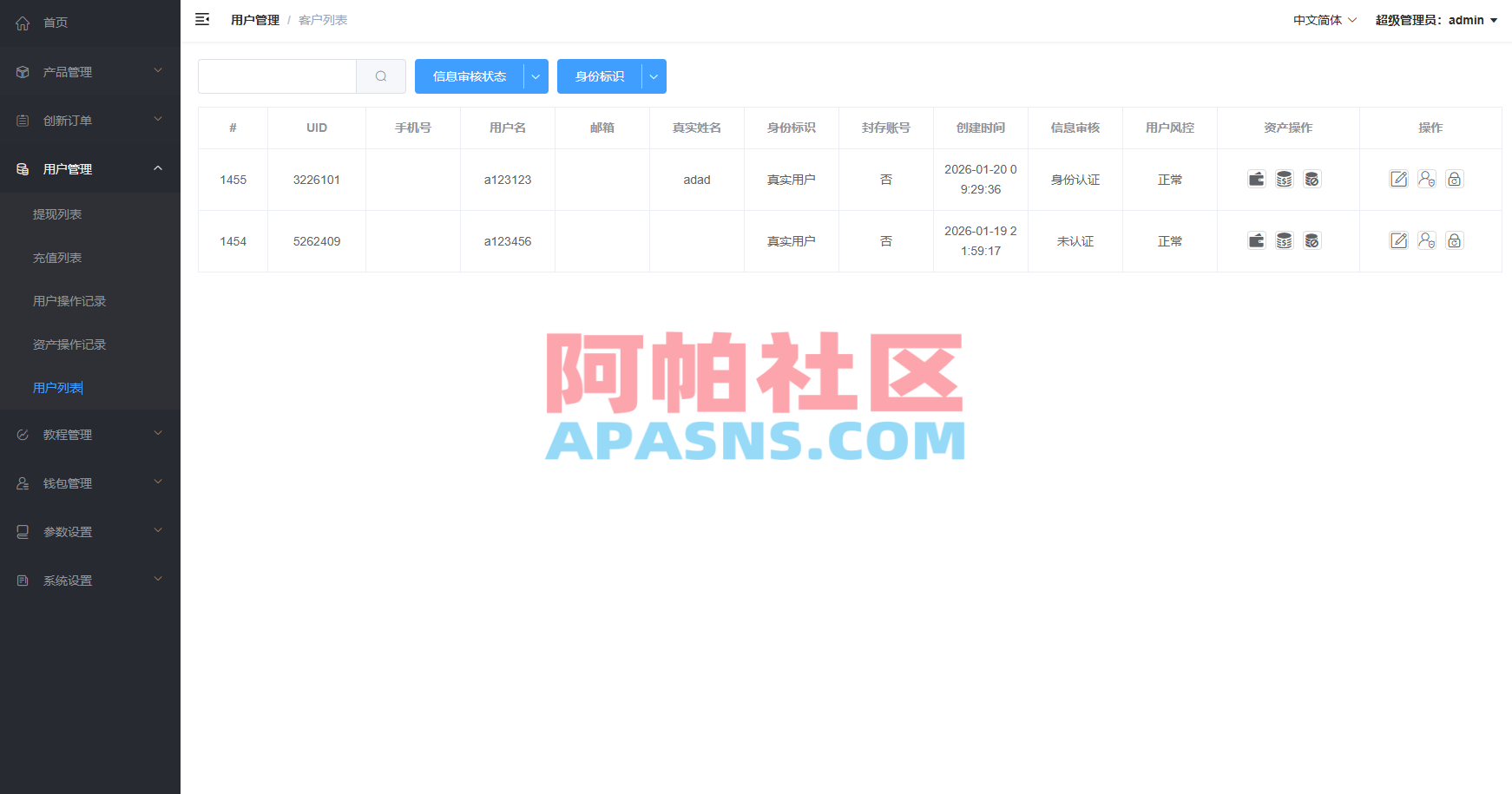Collapse sidebar with hamburger icon

[x=202, y=19]
